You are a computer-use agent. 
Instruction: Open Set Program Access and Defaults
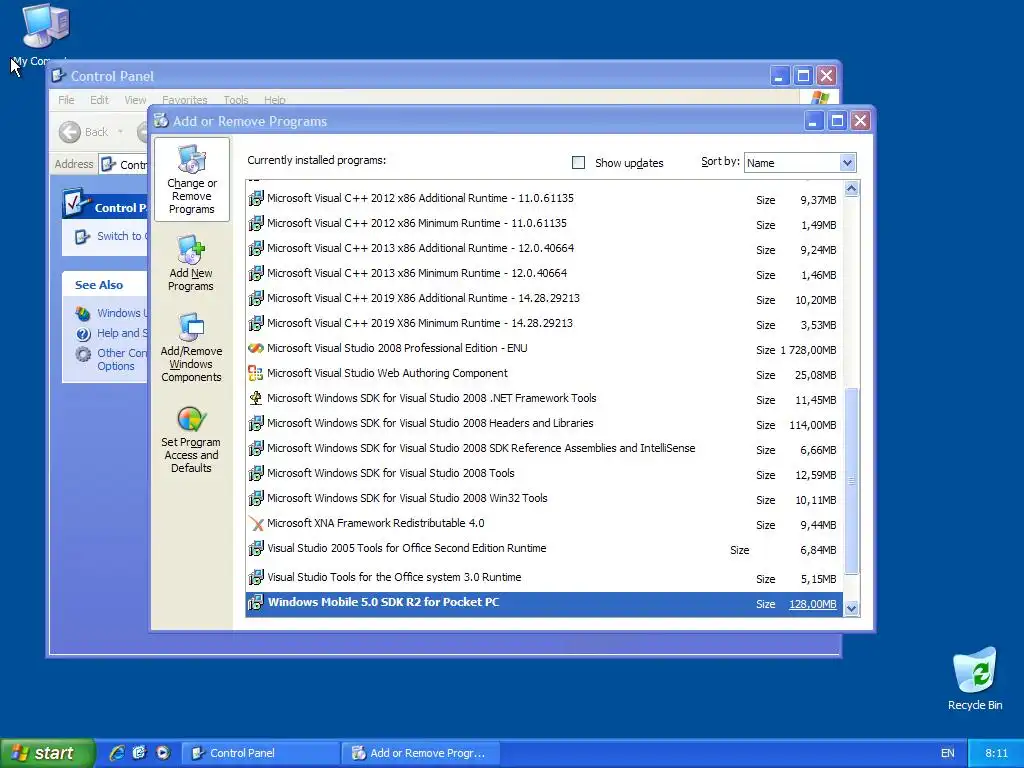[x=191, y=440]
